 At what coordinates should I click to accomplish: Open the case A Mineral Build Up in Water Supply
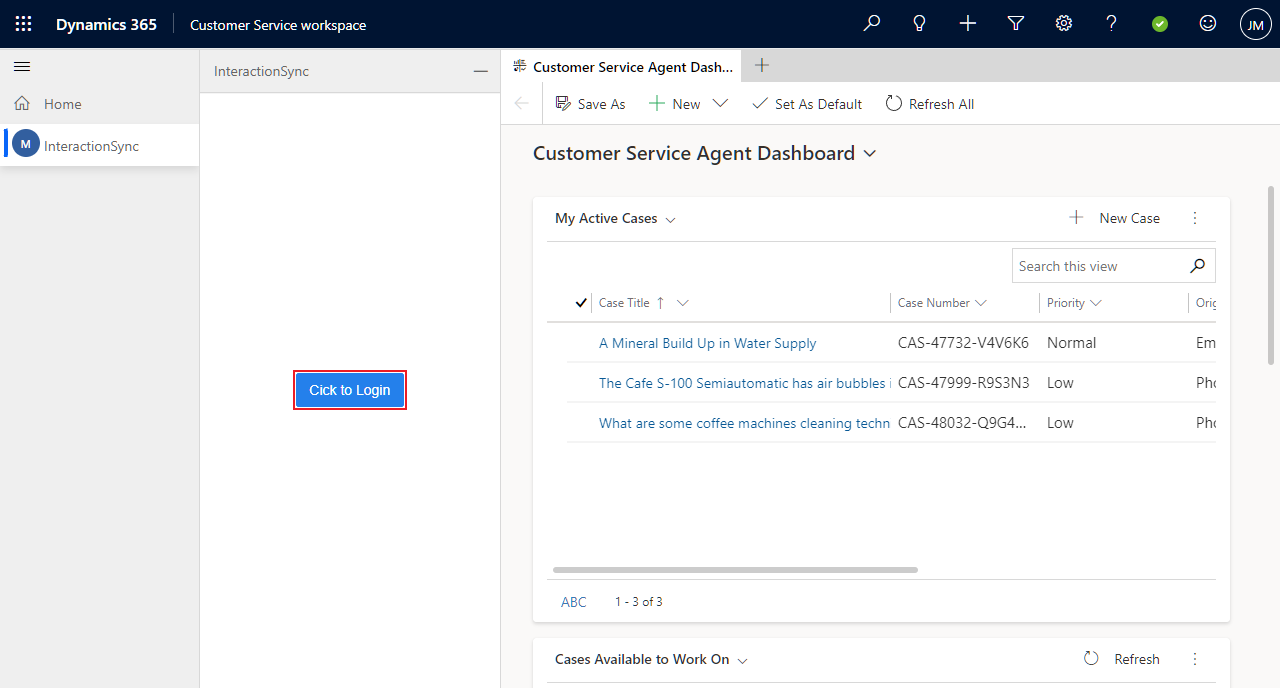coord(707,343)
